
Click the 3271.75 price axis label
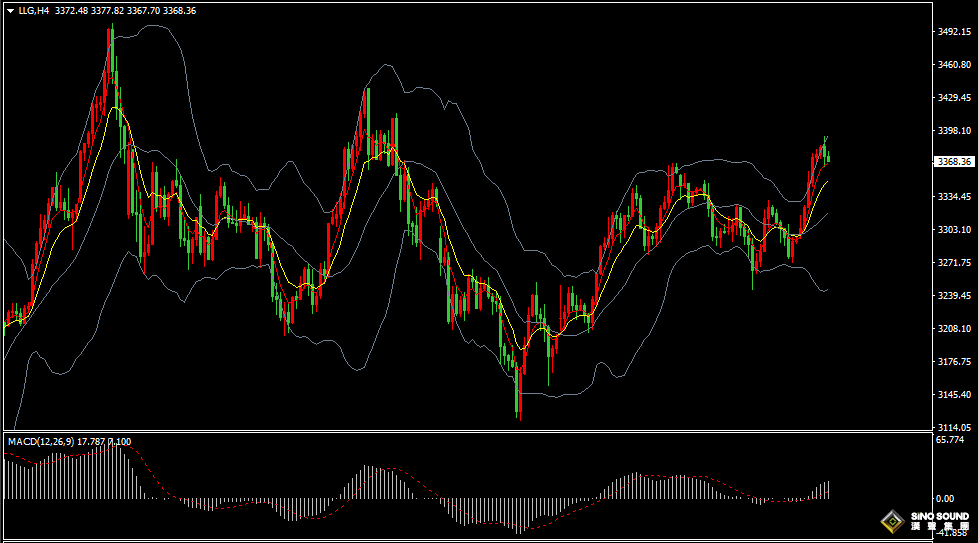(955, 262)
